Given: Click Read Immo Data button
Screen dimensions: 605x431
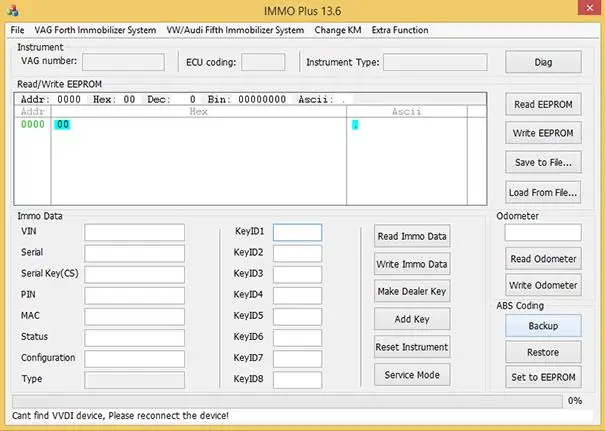Looking at the screenshot, I should [412, 236].
